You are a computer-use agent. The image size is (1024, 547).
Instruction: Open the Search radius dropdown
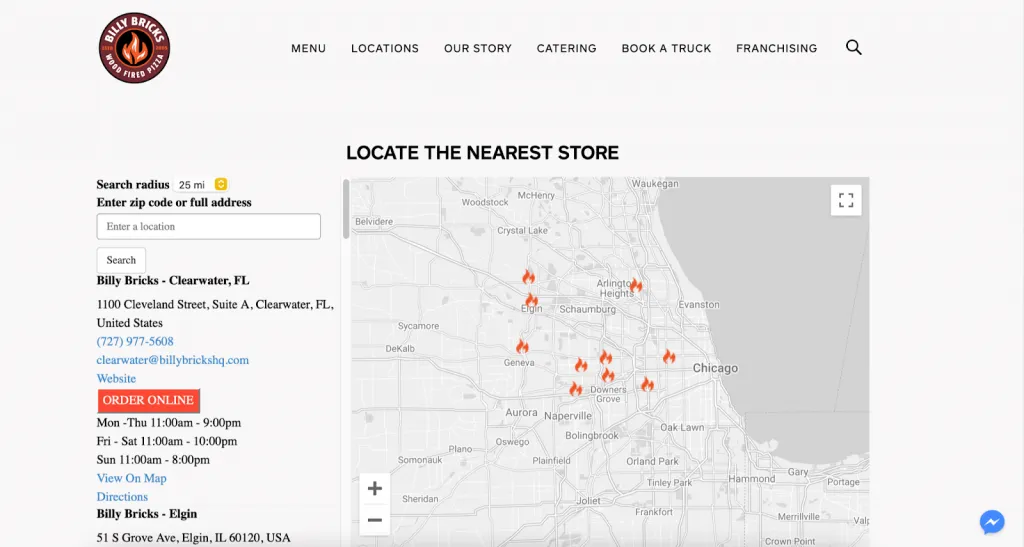coord(202,185)
